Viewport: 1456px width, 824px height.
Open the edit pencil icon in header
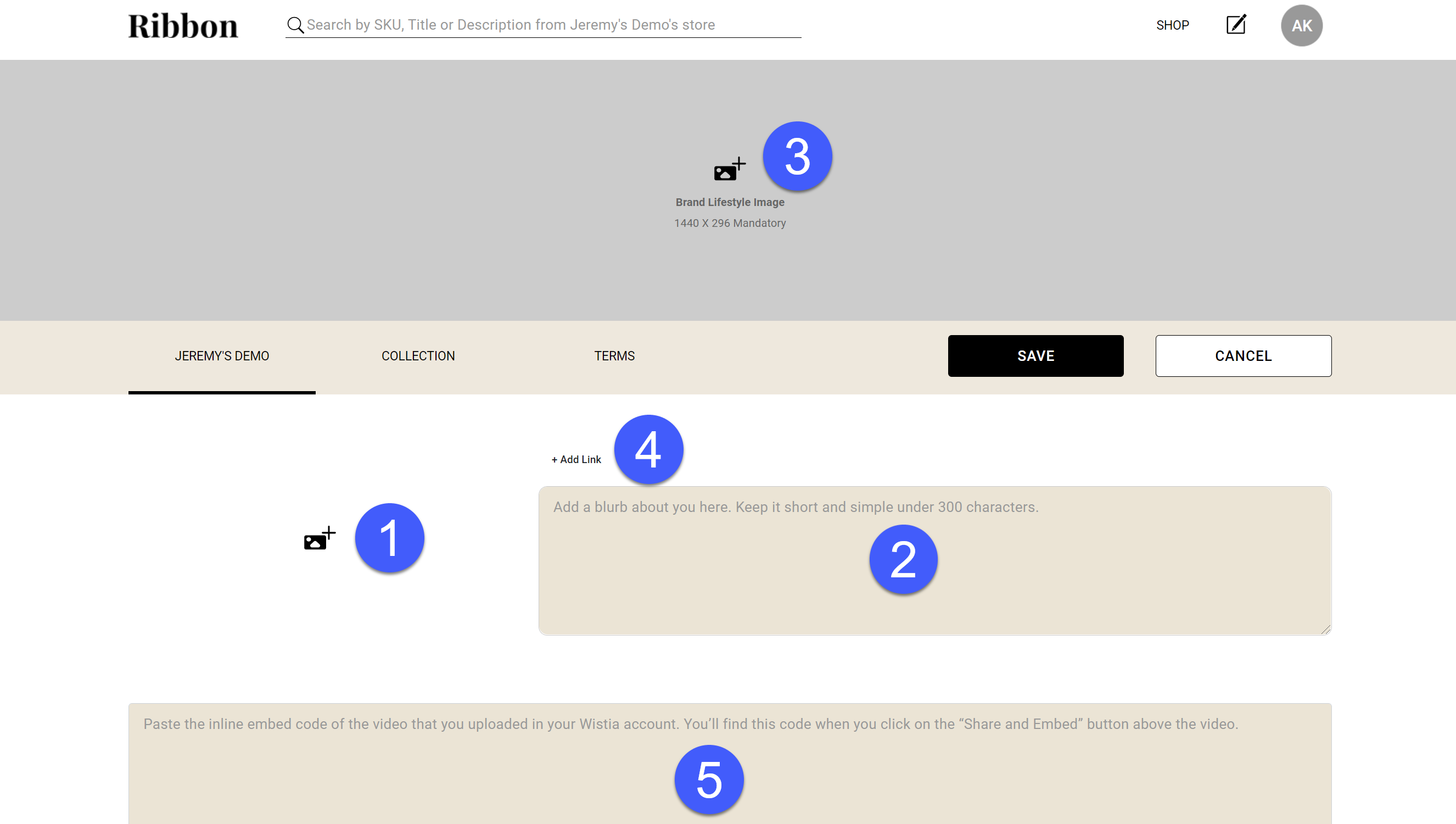(x=1236, y=25)
